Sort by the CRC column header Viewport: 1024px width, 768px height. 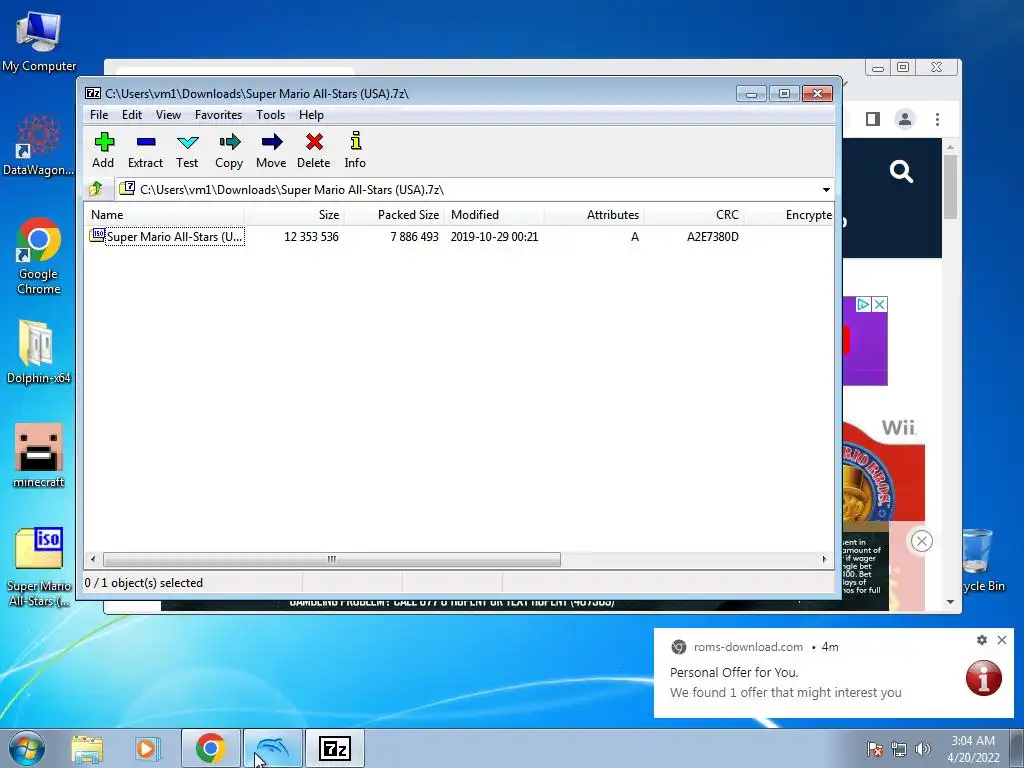[694, 215]
